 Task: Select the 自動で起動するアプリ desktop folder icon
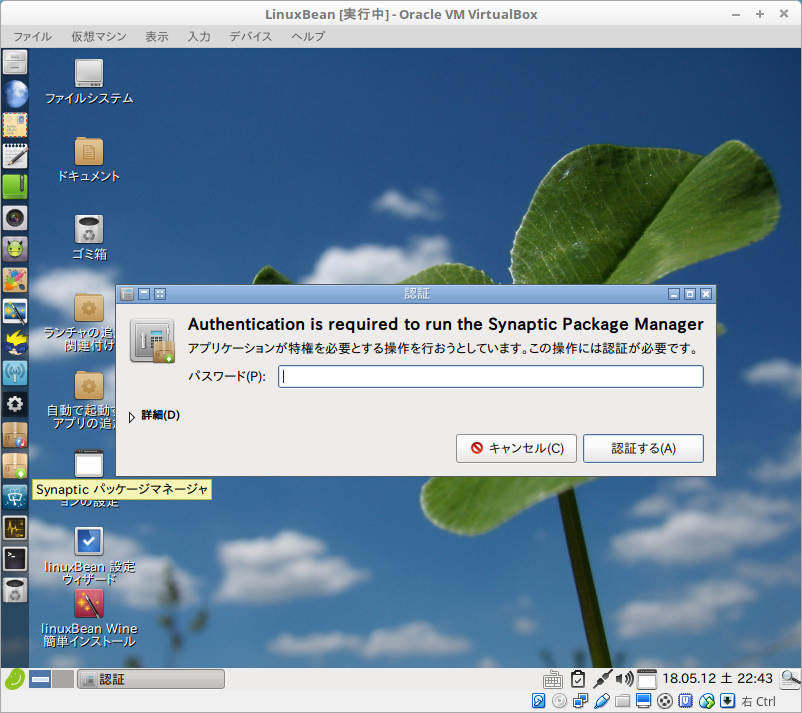[89, 385]
